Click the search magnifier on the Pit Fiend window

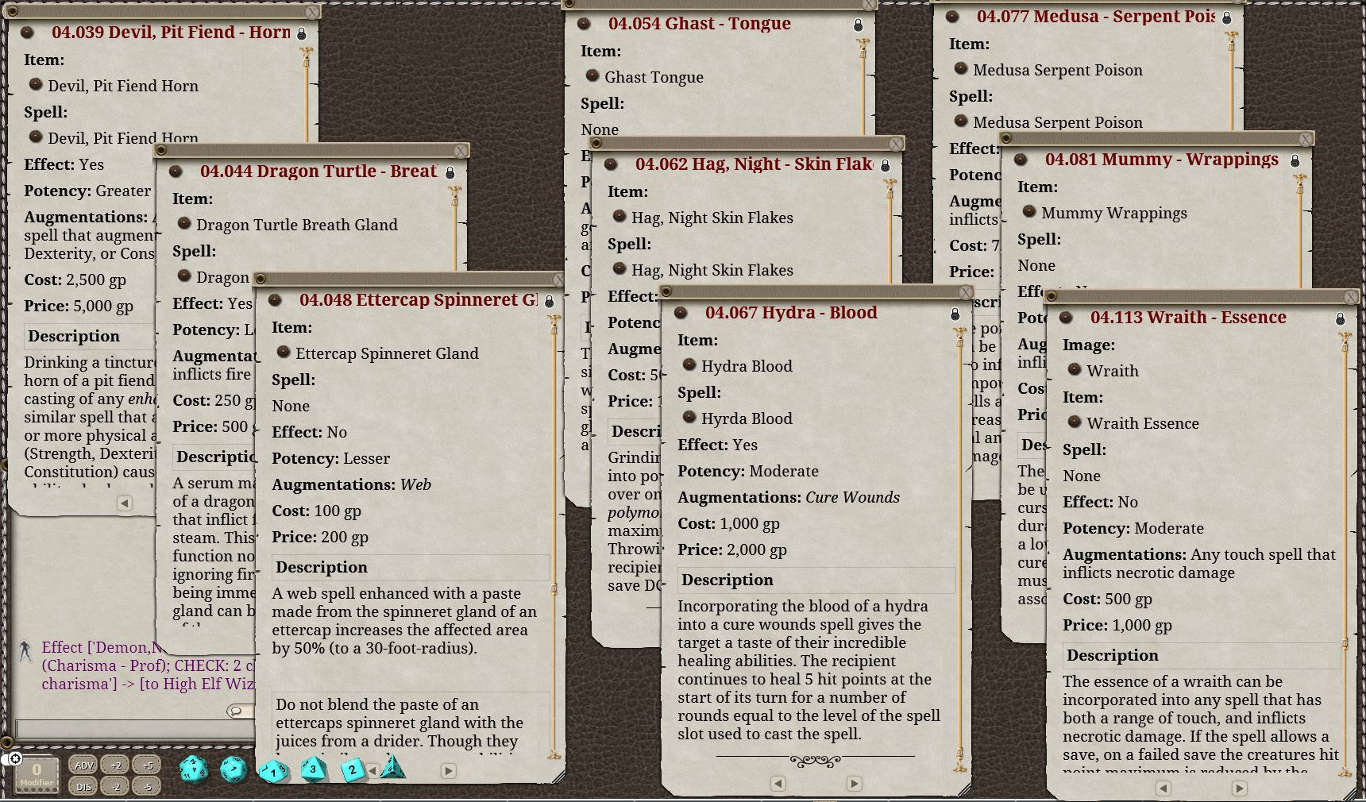click(x=238, y=710)
